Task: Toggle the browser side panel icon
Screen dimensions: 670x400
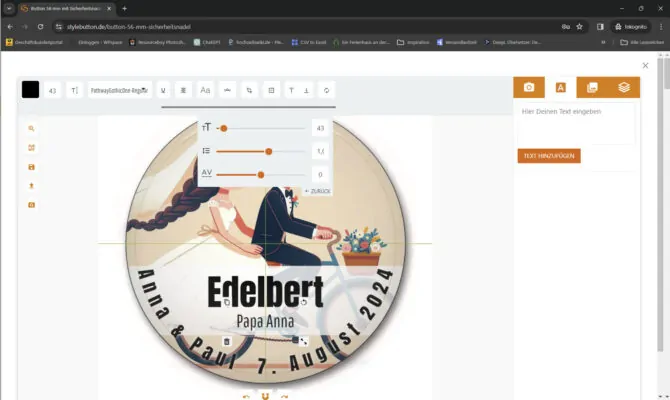Action: [x=600, y=26]
